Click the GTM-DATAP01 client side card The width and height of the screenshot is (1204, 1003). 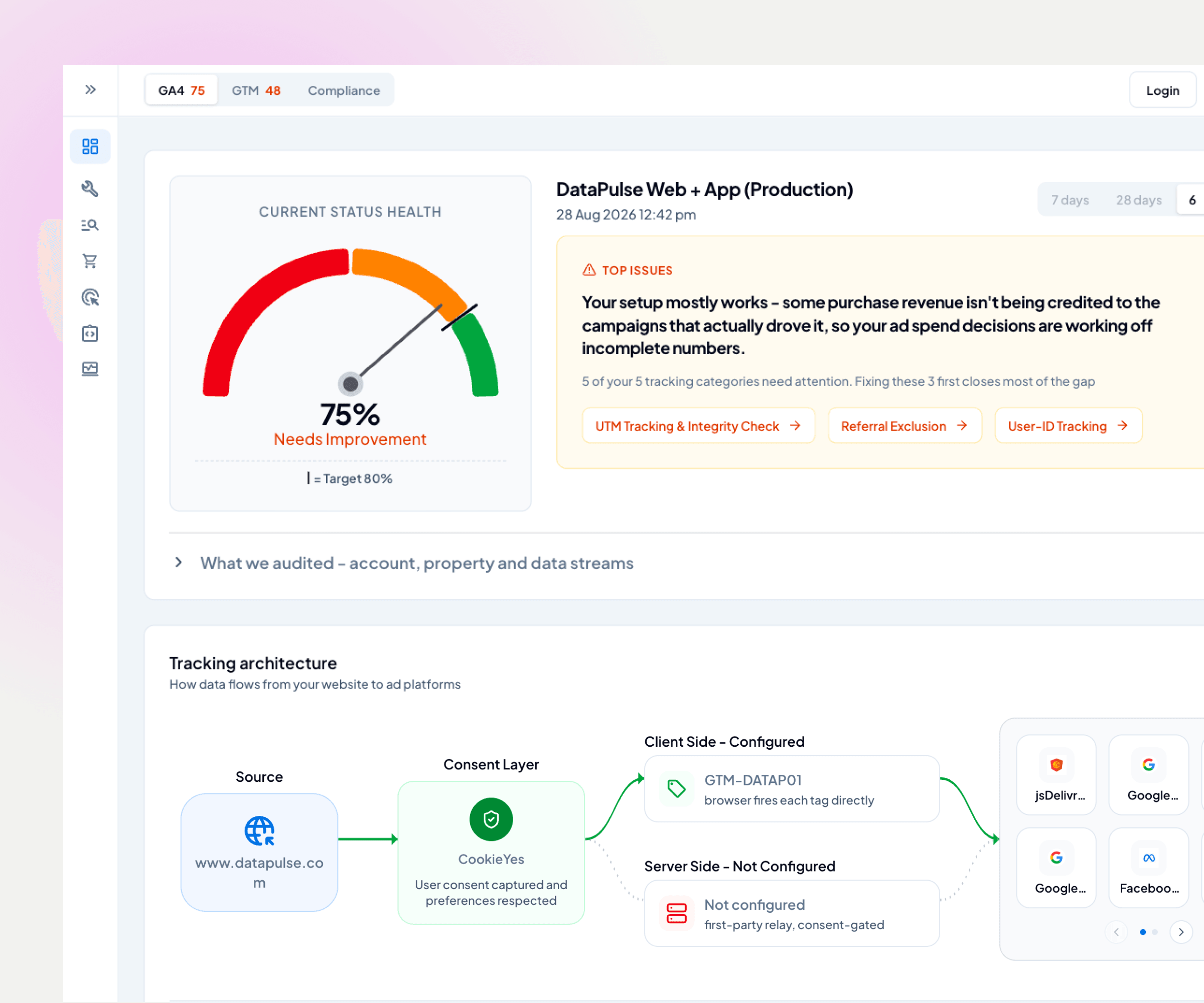pyautogui.click(x=792, y=789)
